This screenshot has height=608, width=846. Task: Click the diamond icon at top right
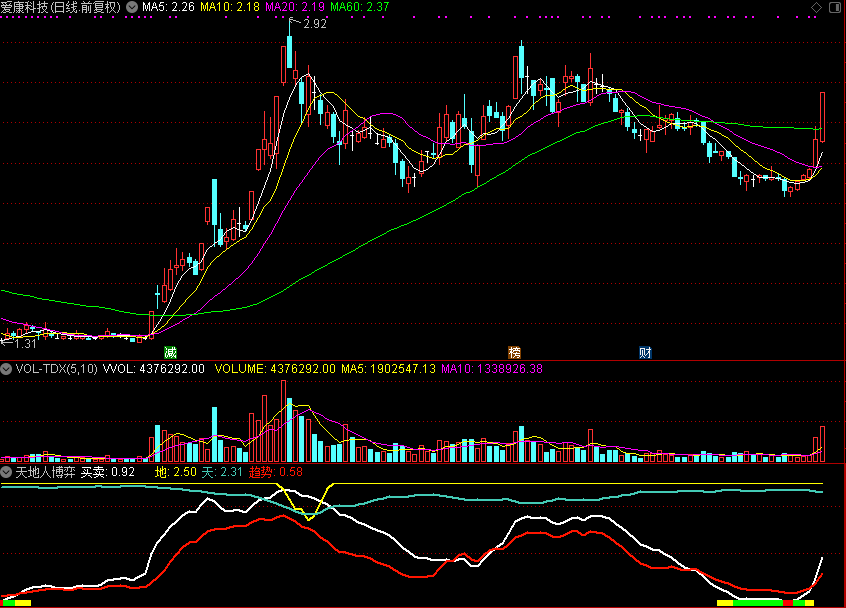tap(816, 7)
